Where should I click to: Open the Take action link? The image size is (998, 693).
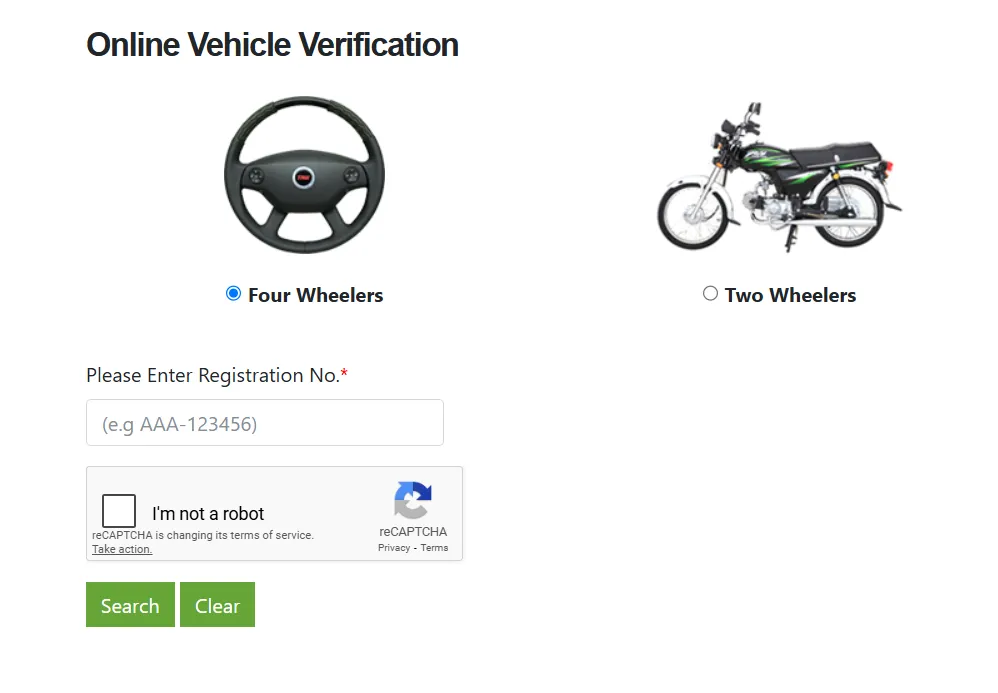tap(122, 549)
